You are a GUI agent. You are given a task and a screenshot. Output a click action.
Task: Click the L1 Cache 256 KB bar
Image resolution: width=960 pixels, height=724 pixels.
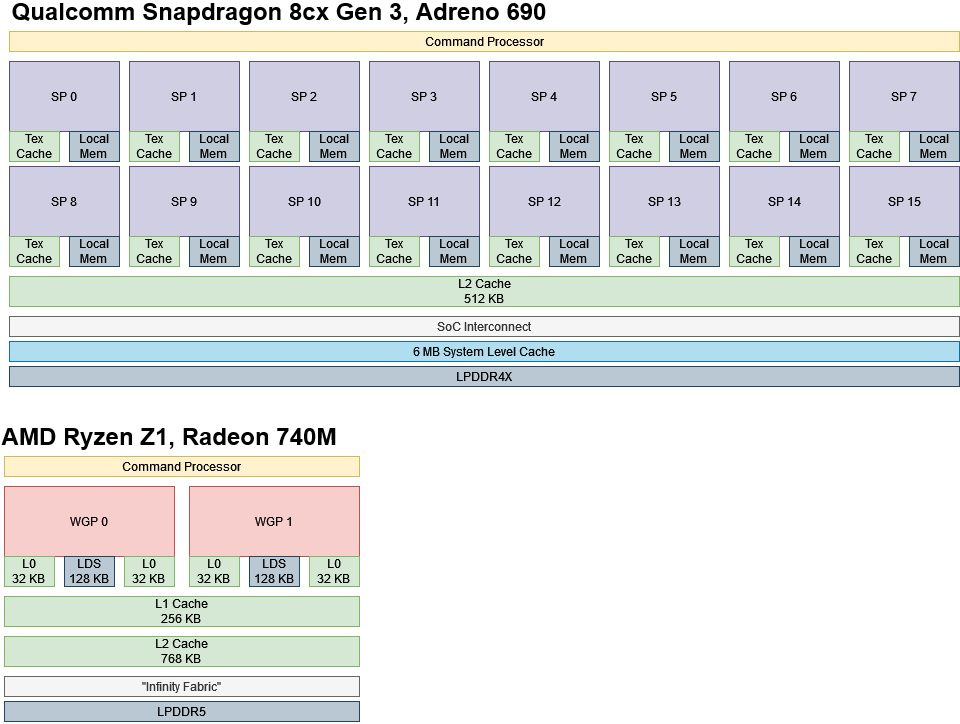(182, 611)
